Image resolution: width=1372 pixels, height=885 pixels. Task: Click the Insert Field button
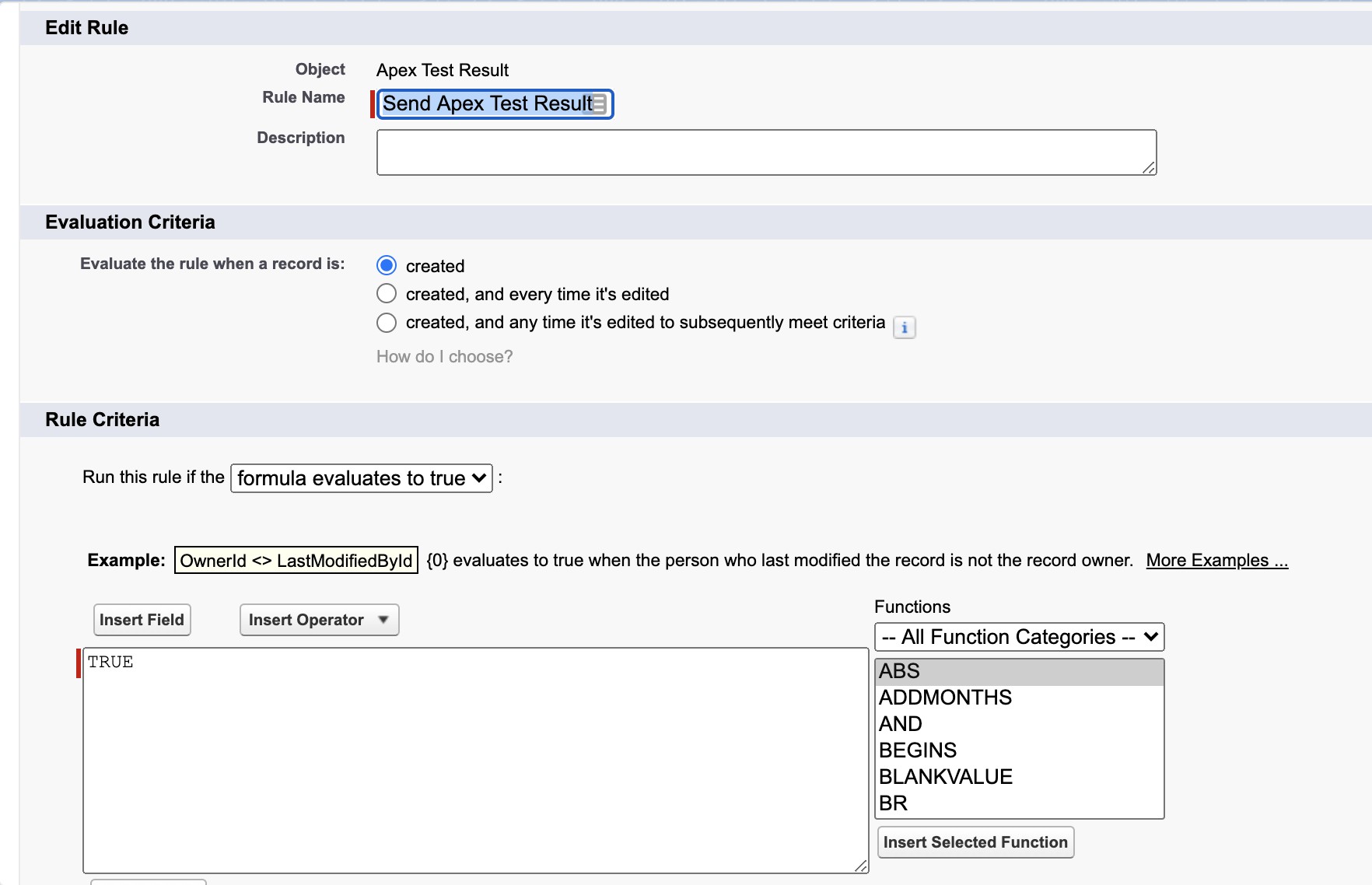pos(142,620)
